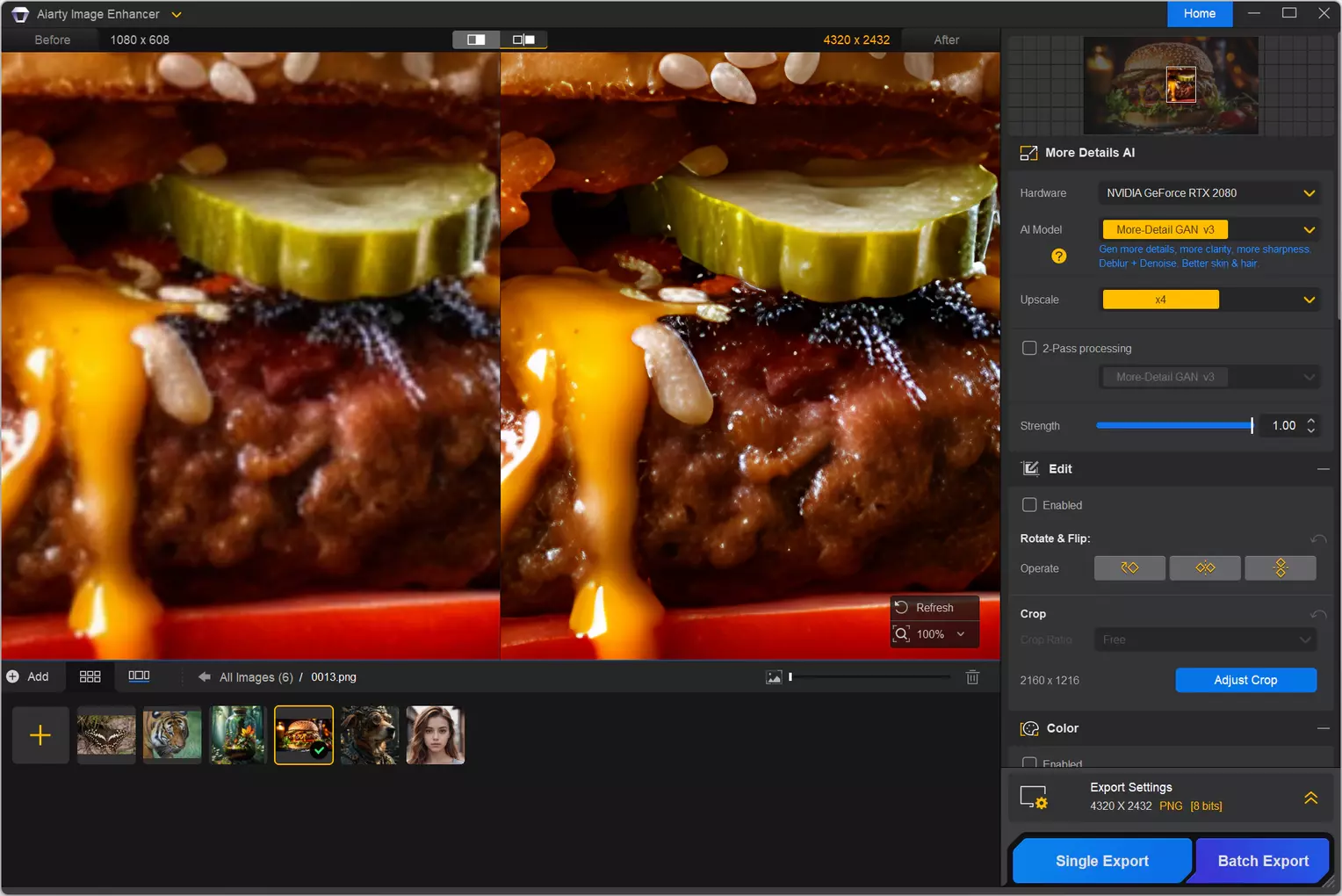The height and width of the screenshot is (896, 1342).
Task: Click the Home tab
Action: (1199, 13)
